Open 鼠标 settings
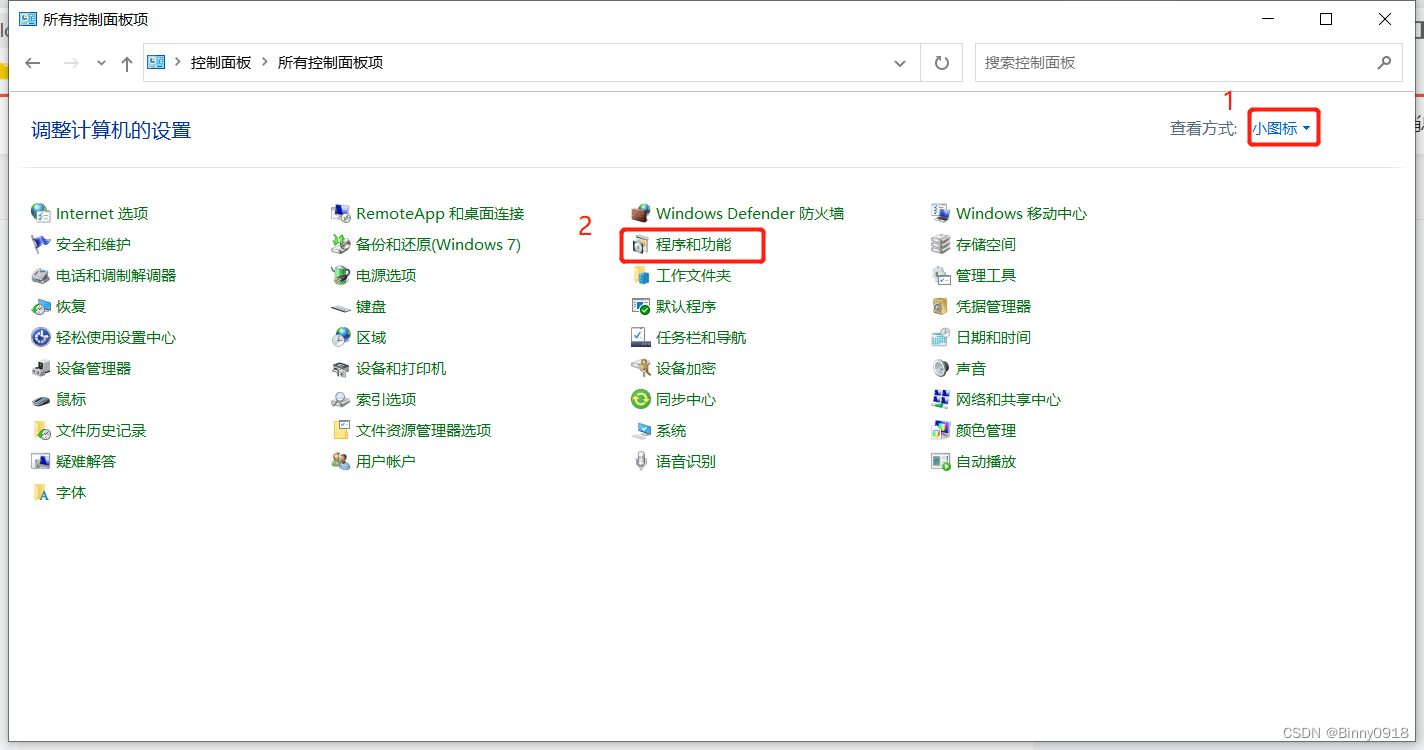This screenshot has width=1424, height=750. (70, 399)
